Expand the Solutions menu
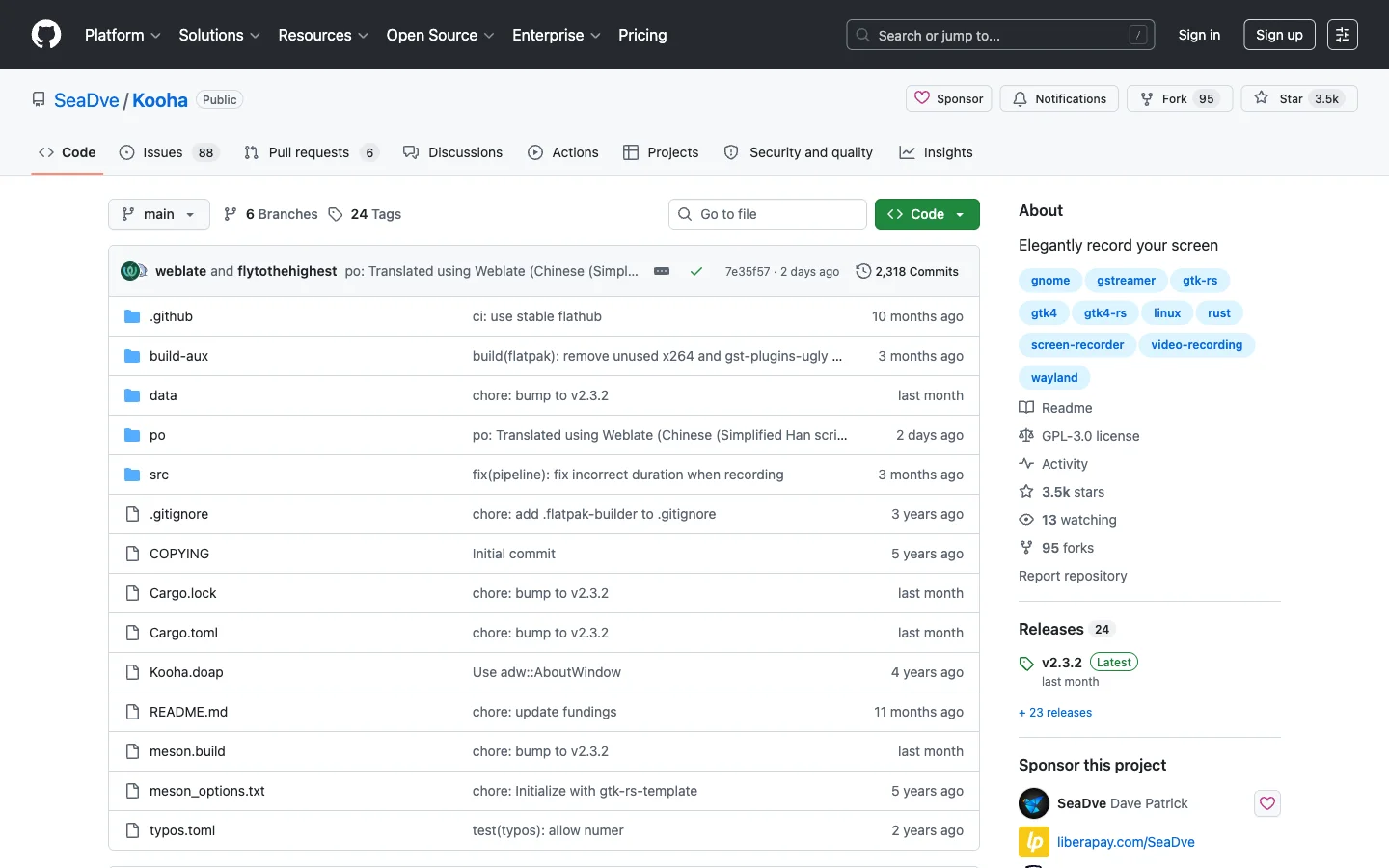 219,35
